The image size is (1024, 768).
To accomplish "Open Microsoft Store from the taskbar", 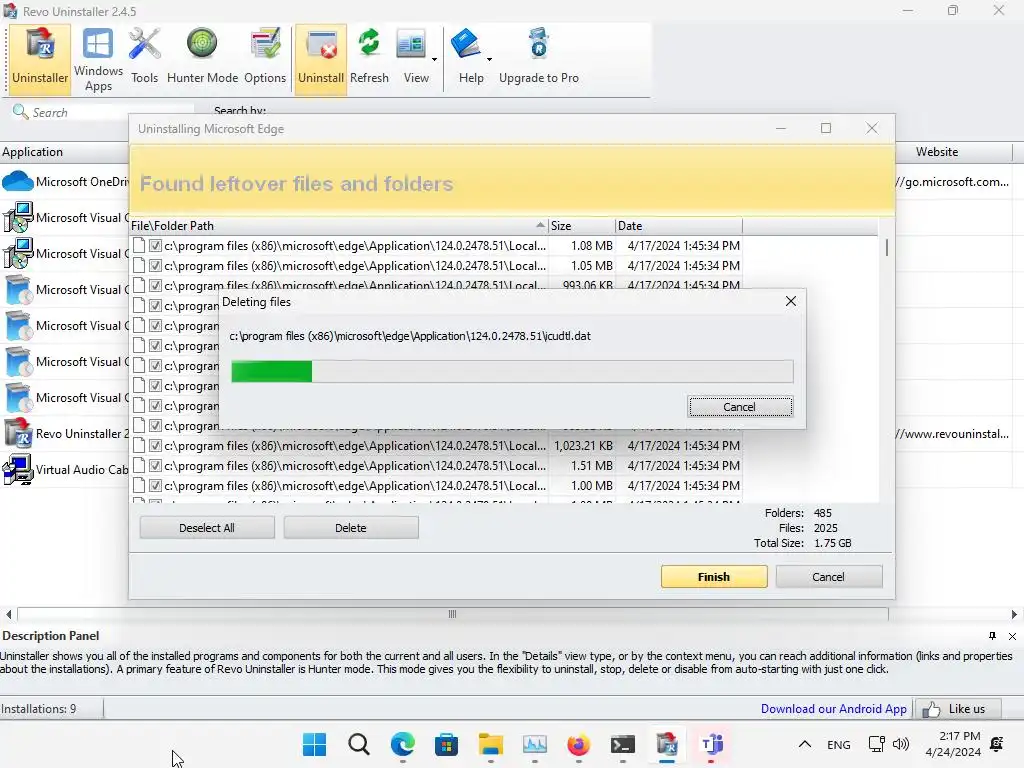I will pyautogui.click(x=447, y=744).
